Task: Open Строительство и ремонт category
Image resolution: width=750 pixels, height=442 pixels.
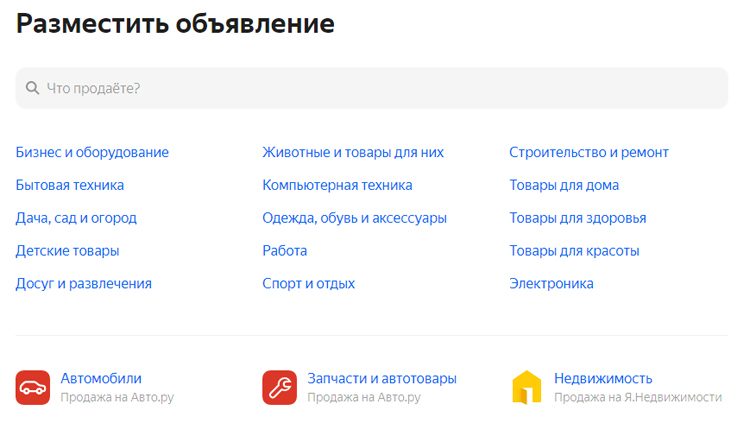Action: pos(589,152)
